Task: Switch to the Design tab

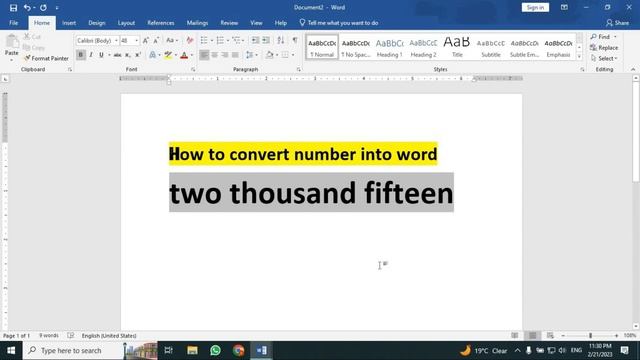Action: pyautogui.click(x=97, y=23)
